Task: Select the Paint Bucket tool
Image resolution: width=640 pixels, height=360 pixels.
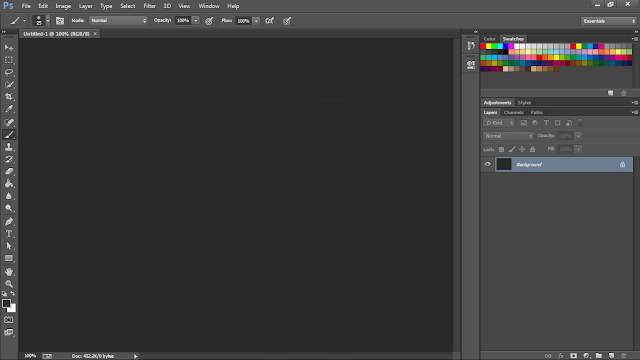Action: (9, 184)
